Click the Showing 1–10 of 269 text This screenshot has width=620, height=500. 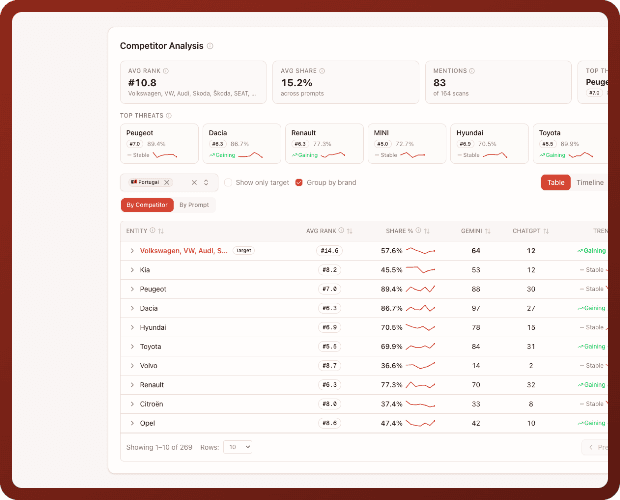[159, 447]
